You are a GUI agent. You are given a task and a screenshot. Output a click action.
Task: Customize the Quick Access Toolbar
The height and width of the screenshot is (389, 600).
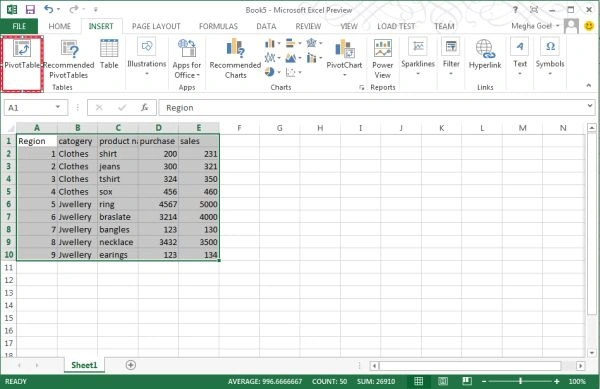pos(96,9)
